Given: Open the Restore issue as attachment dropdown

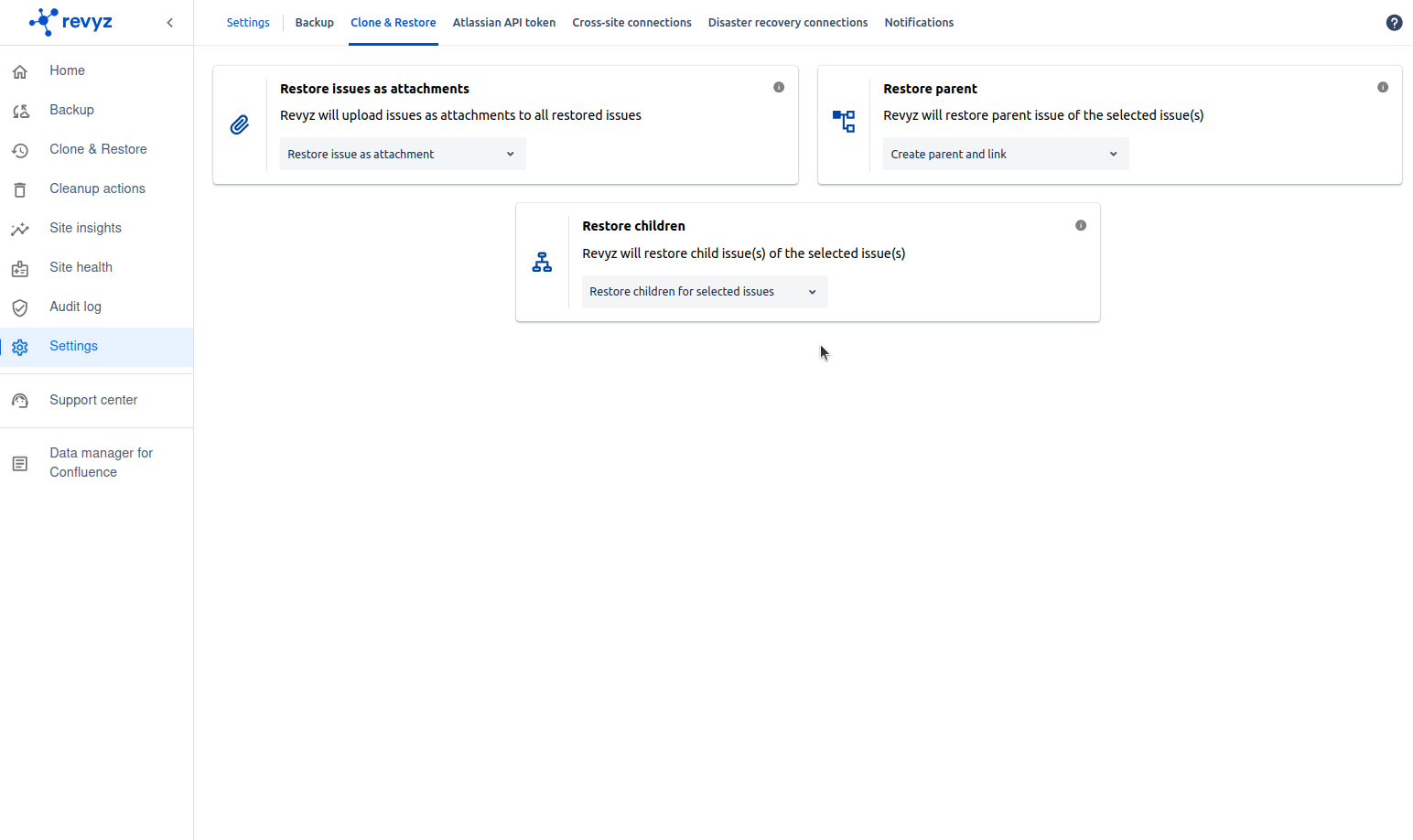Looking at the screenshot, I should 403,154.
